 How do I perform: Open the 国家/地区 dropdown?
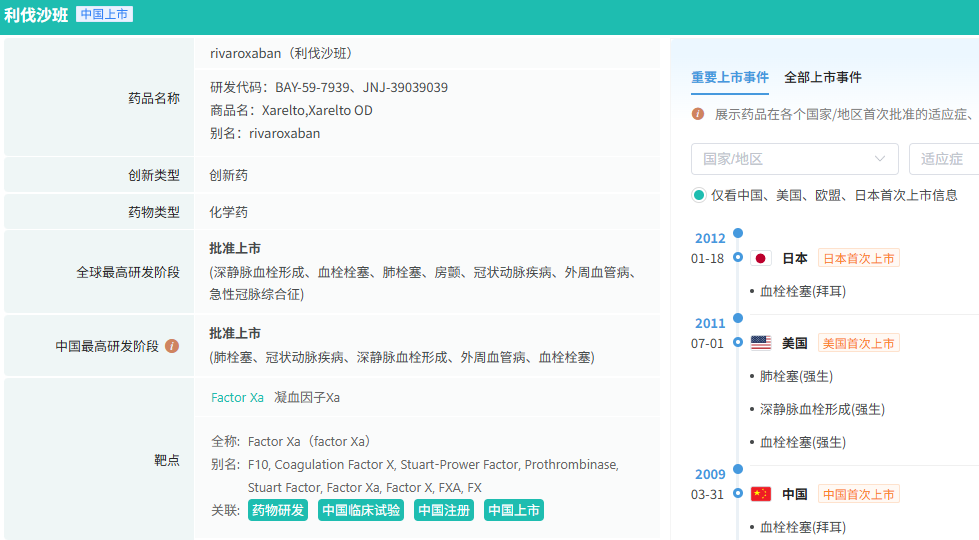[x=794, y=159]
